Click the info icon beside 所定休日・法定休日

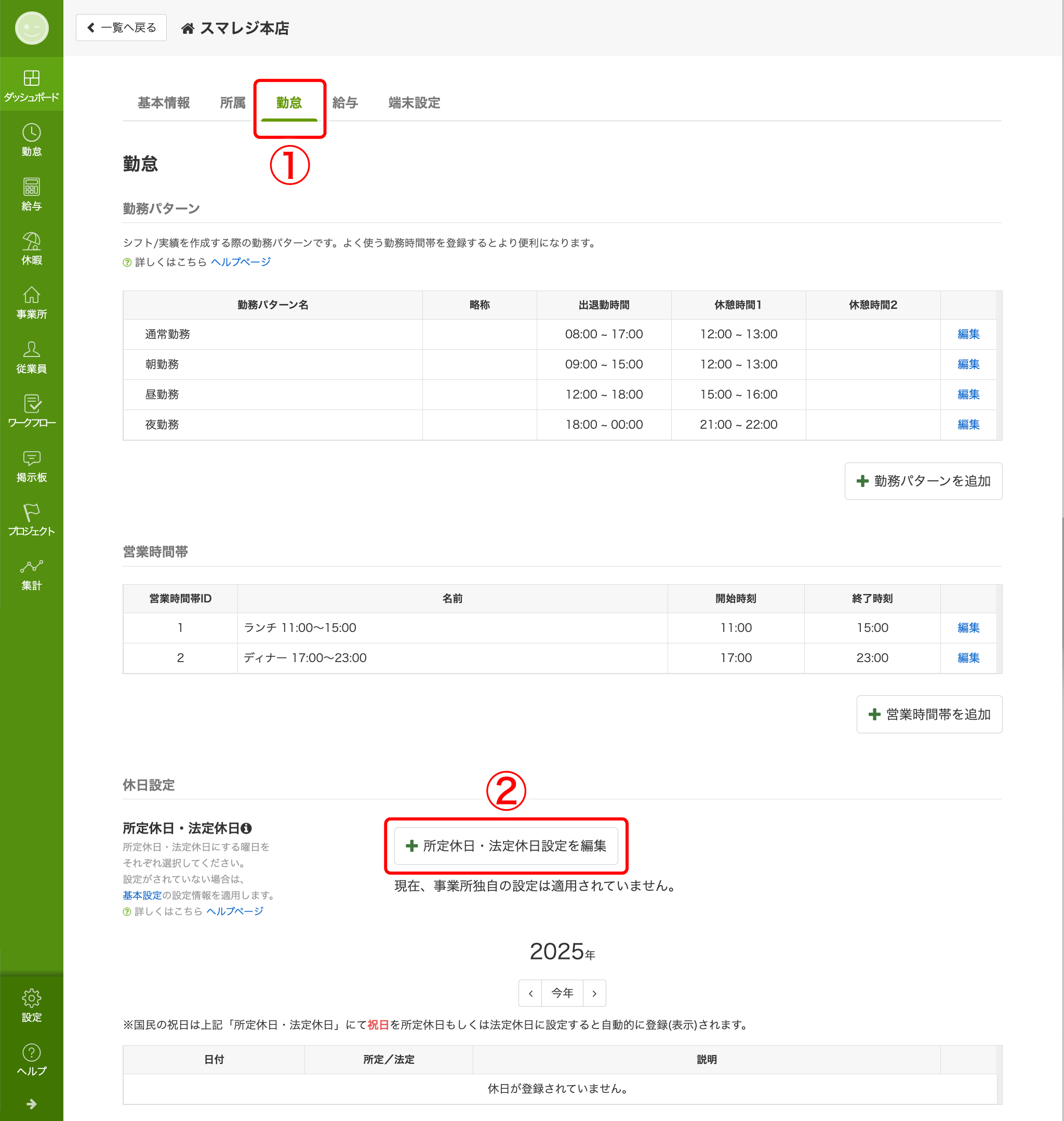246,828
